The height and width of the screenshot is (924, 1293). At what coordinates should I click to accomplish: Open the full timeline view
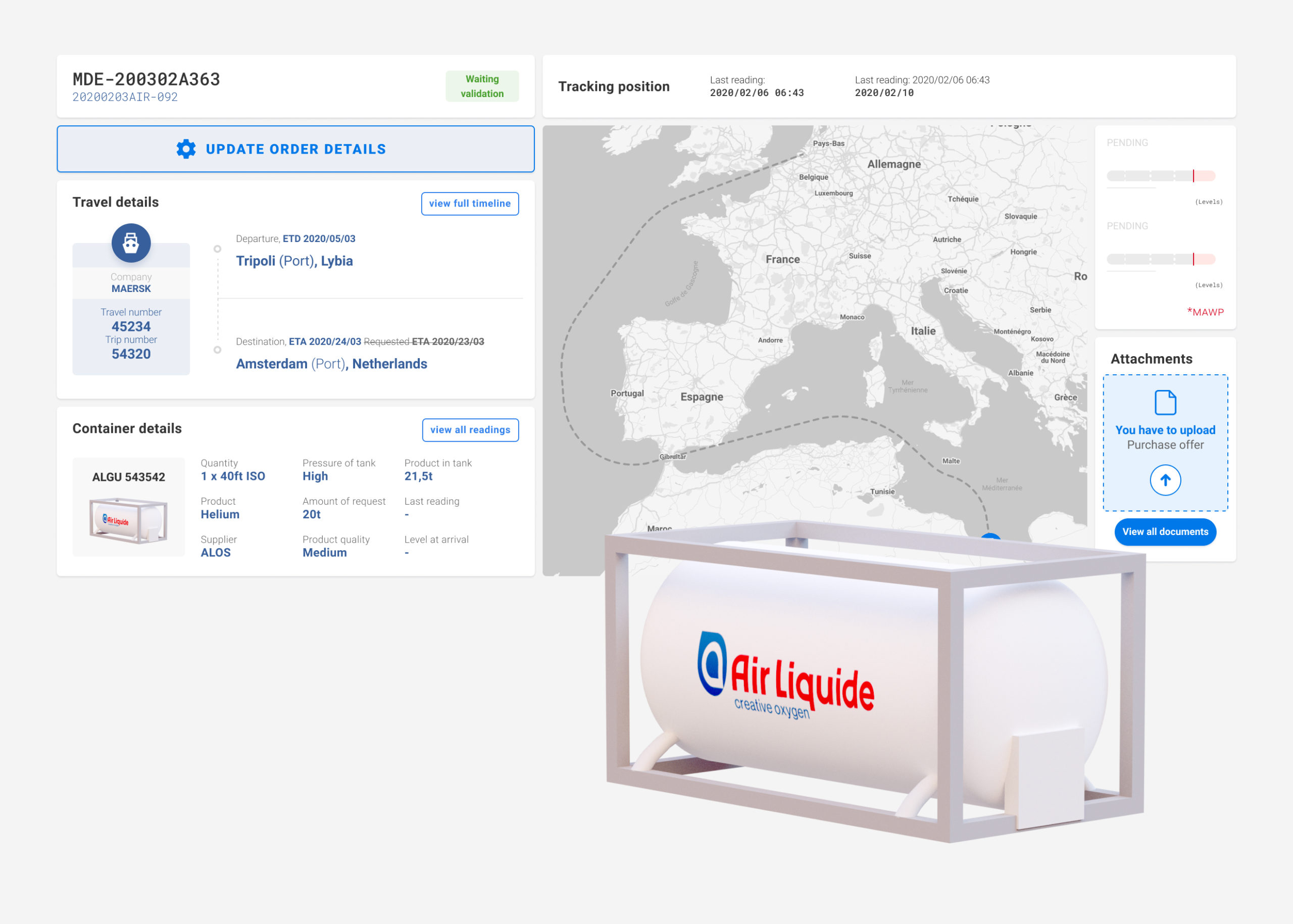point(470,204)
